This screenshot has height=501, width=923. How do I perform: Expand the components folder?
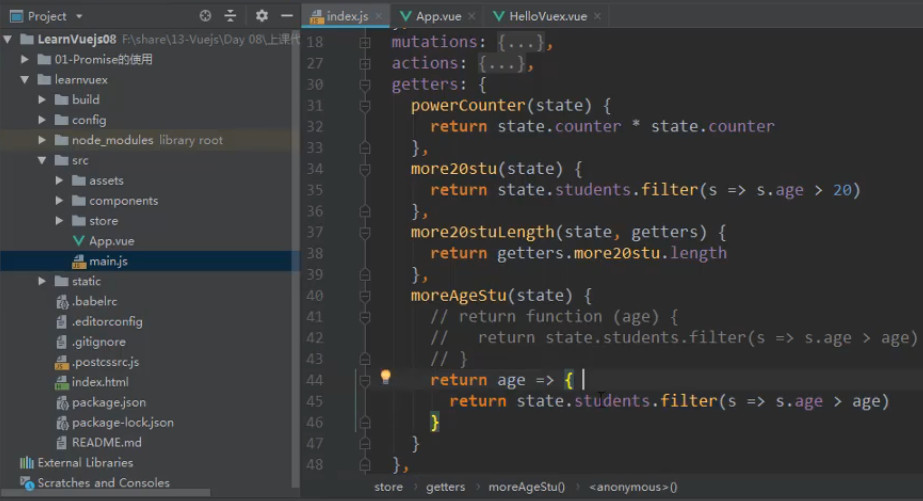point(59,201)
